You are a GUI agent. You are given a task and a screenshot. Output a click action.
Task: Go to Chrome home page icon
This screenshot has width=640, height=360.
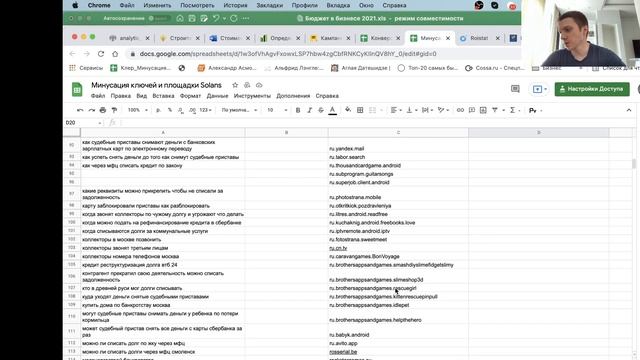[115, 54]
